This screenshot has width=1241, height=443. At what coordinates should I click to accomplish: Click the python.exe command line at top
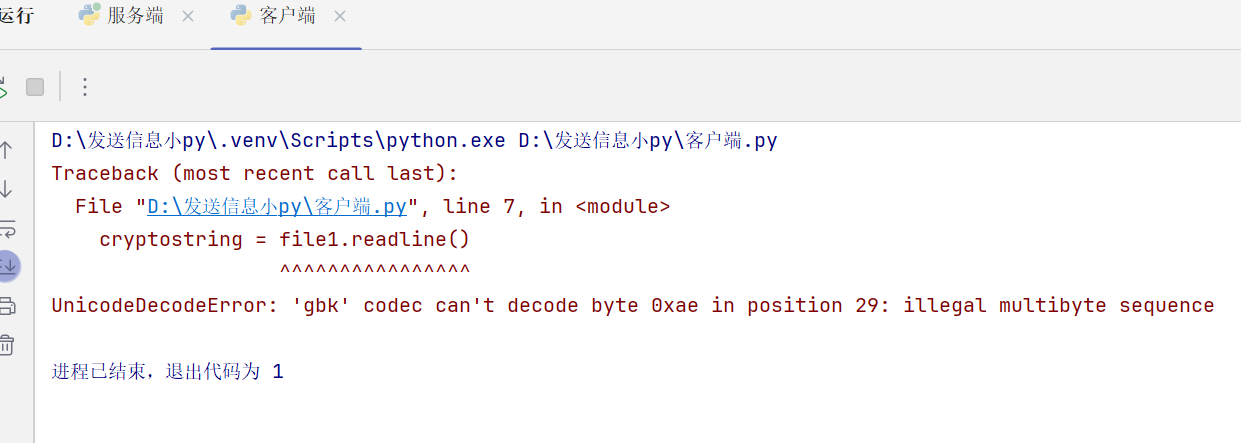(x=414, y=141)
